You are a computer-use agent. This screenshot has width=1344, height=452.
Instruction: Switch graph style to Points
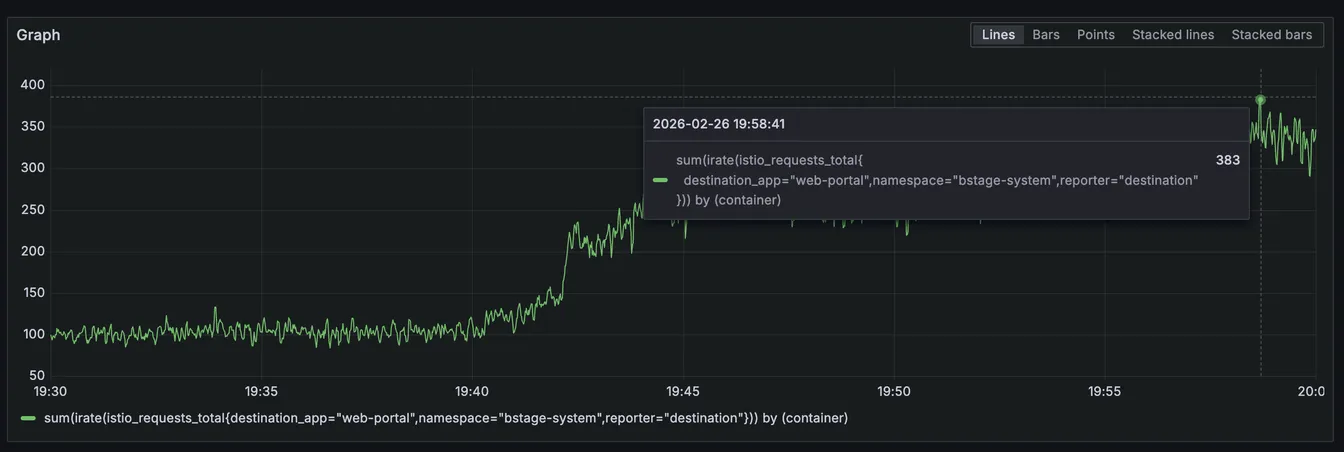coord(1096,35)
